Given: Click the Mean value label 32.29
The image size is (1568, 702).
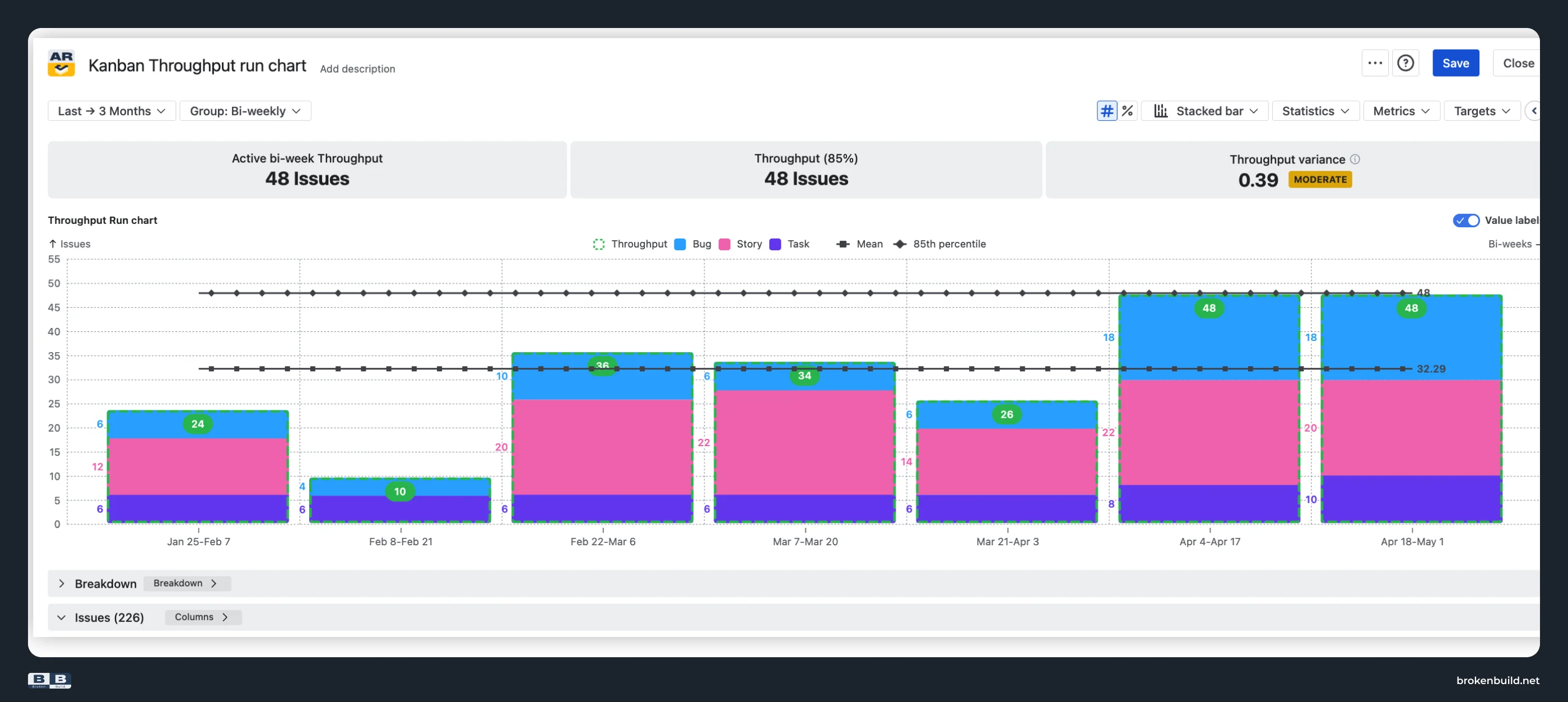Looking at the screenshot, I should coord(1430,369).
